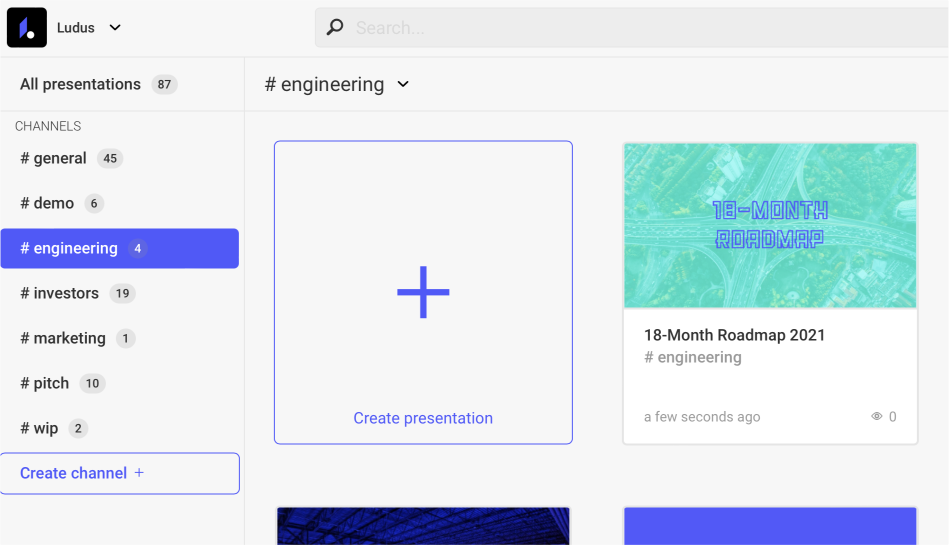This screenshot has width=949, height=545.
Task: Click the plus icon in Create channel
Action: click(139, 473)
